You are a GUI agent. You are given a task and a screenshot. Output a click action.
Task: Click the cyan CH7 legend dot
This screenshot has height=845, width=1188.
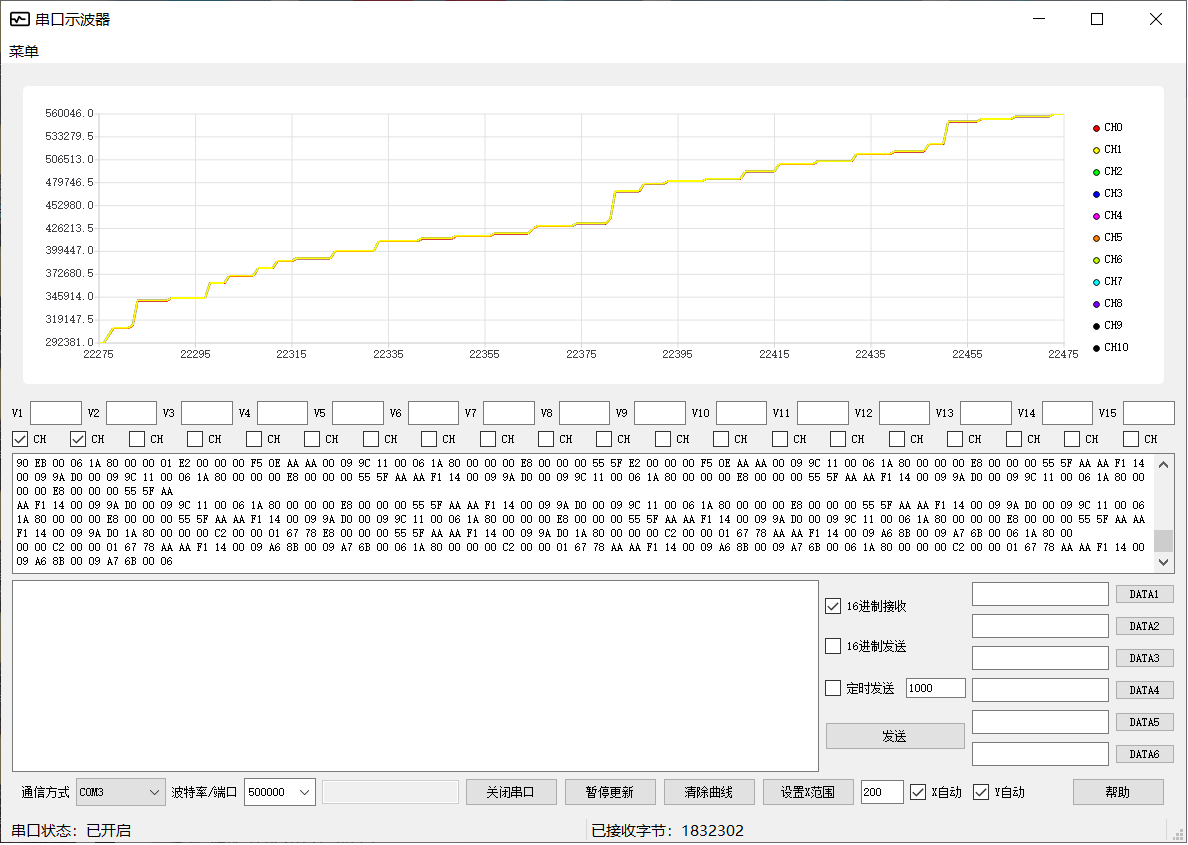click(x=1096, y=282)
